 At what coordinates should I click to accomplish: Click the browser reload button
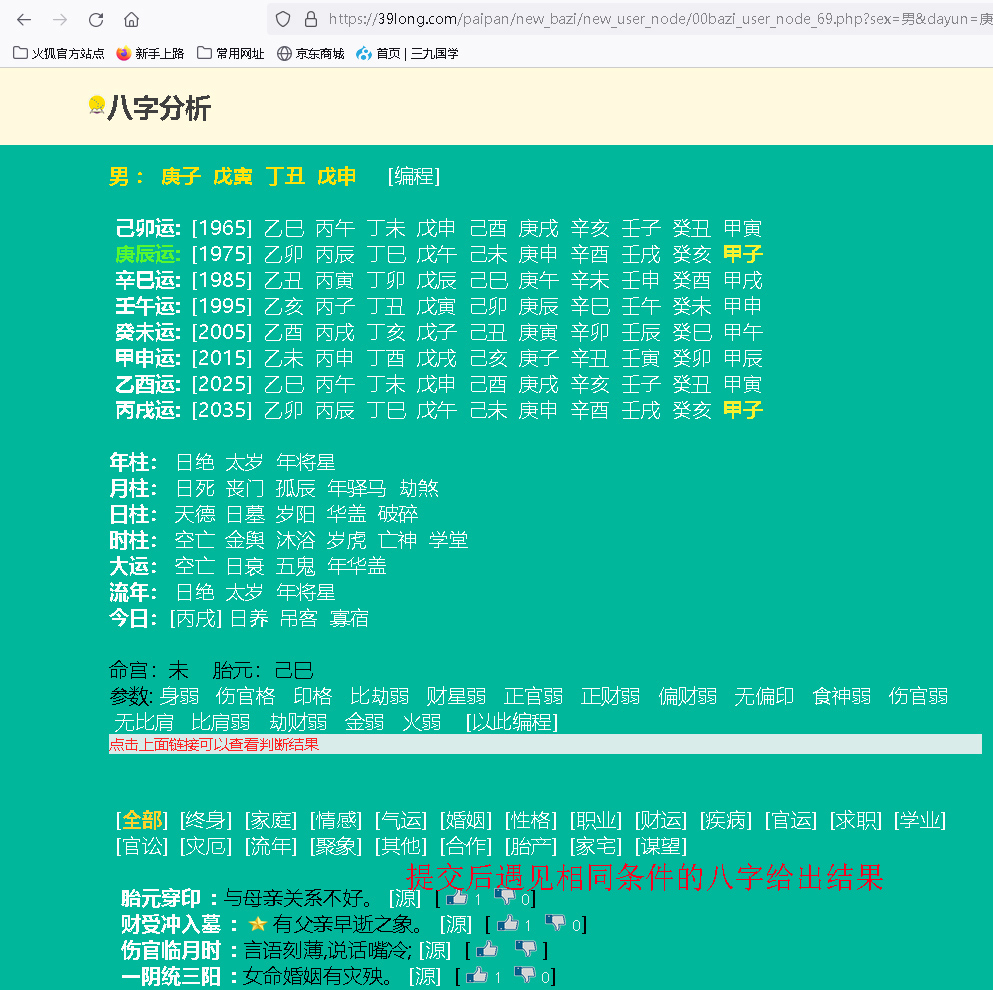96,19
